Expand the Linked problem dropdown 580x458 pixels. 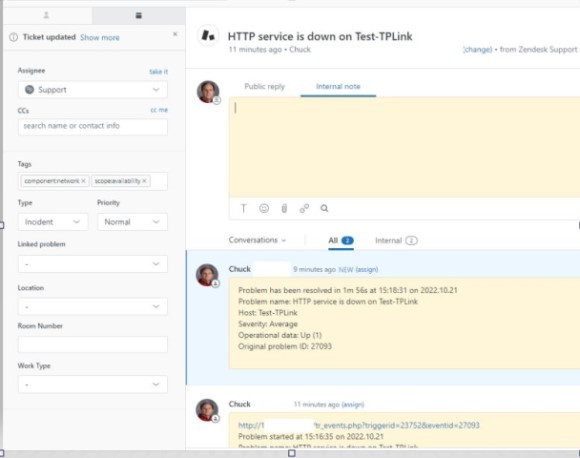tap(92, 264)
